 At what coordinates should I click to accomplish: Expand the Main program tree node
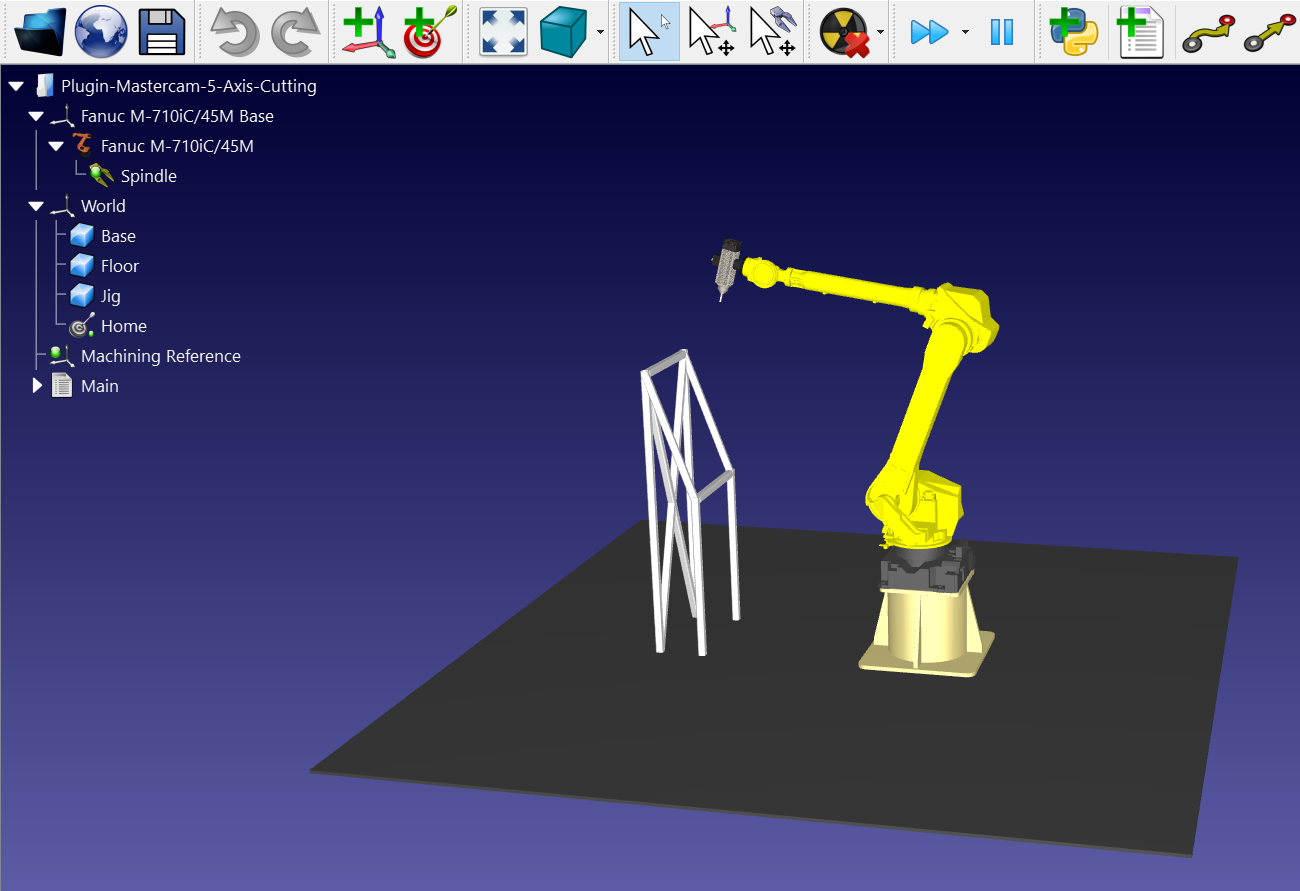pos(38,386)
